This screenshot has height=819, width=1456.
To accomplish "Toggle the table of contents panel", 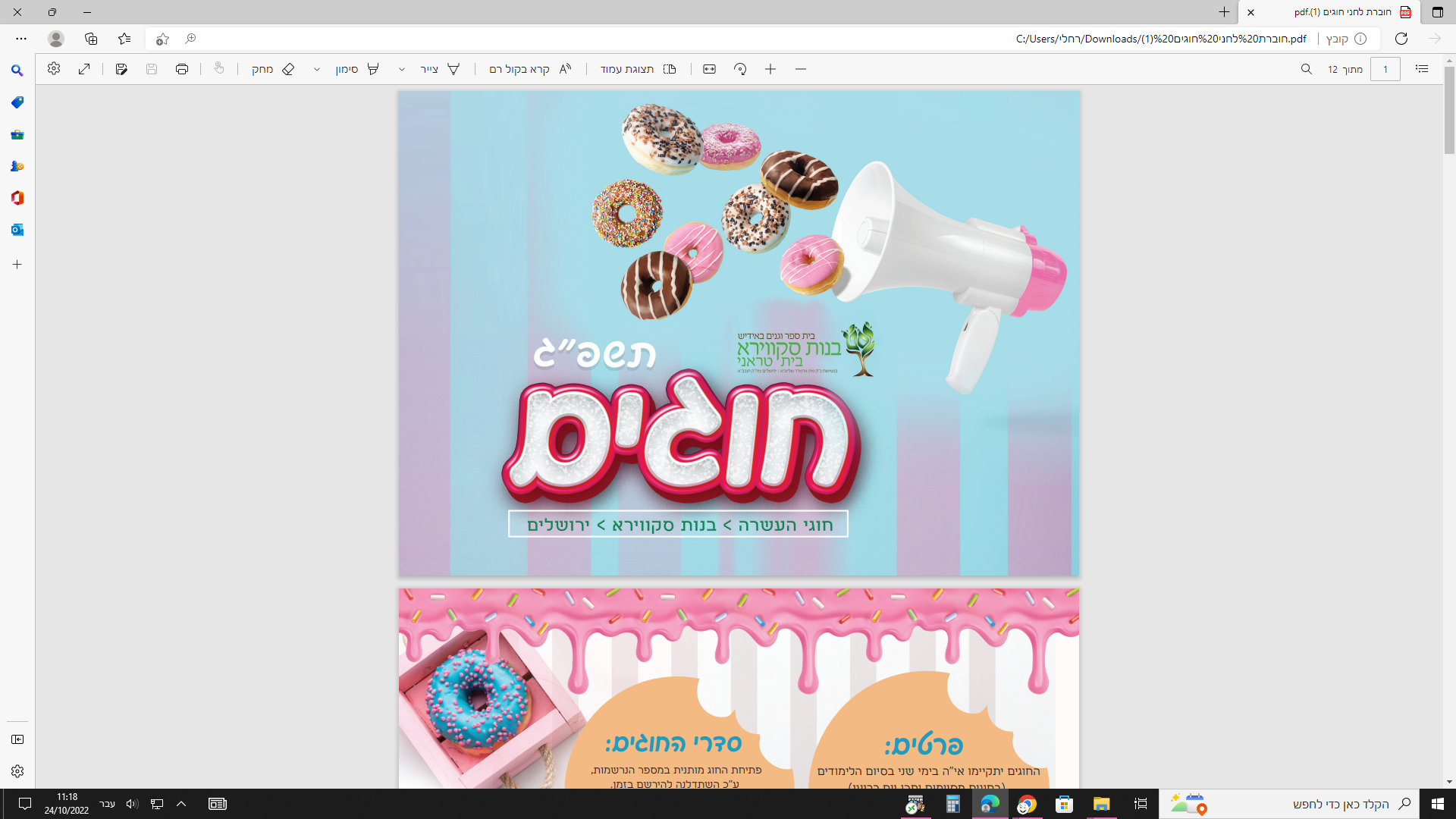I will click(x=1422, y=69).
